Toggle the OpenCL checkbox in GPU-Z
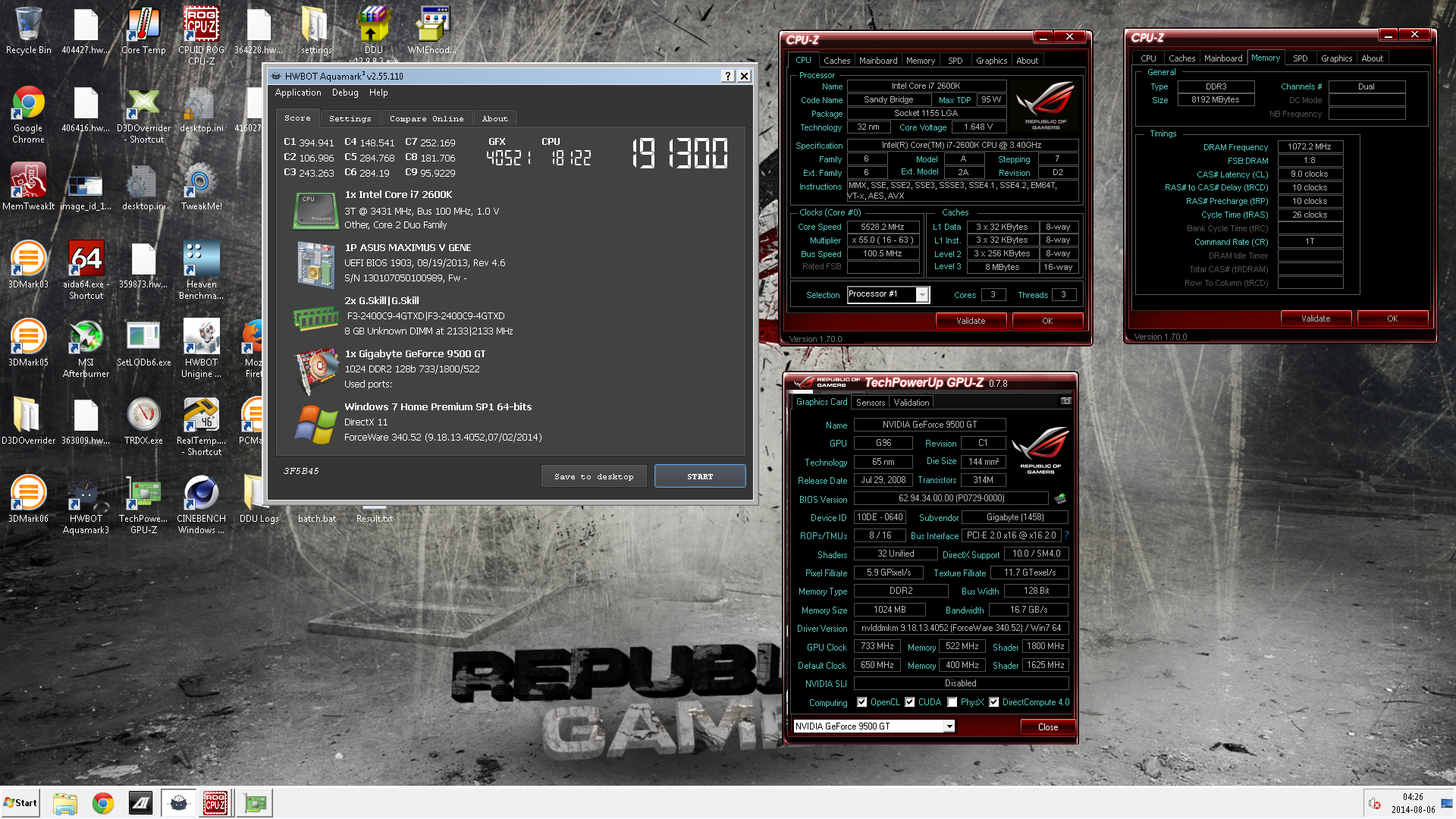The height and width of the screenshot is (819, 1456). (x=861, y=702)
